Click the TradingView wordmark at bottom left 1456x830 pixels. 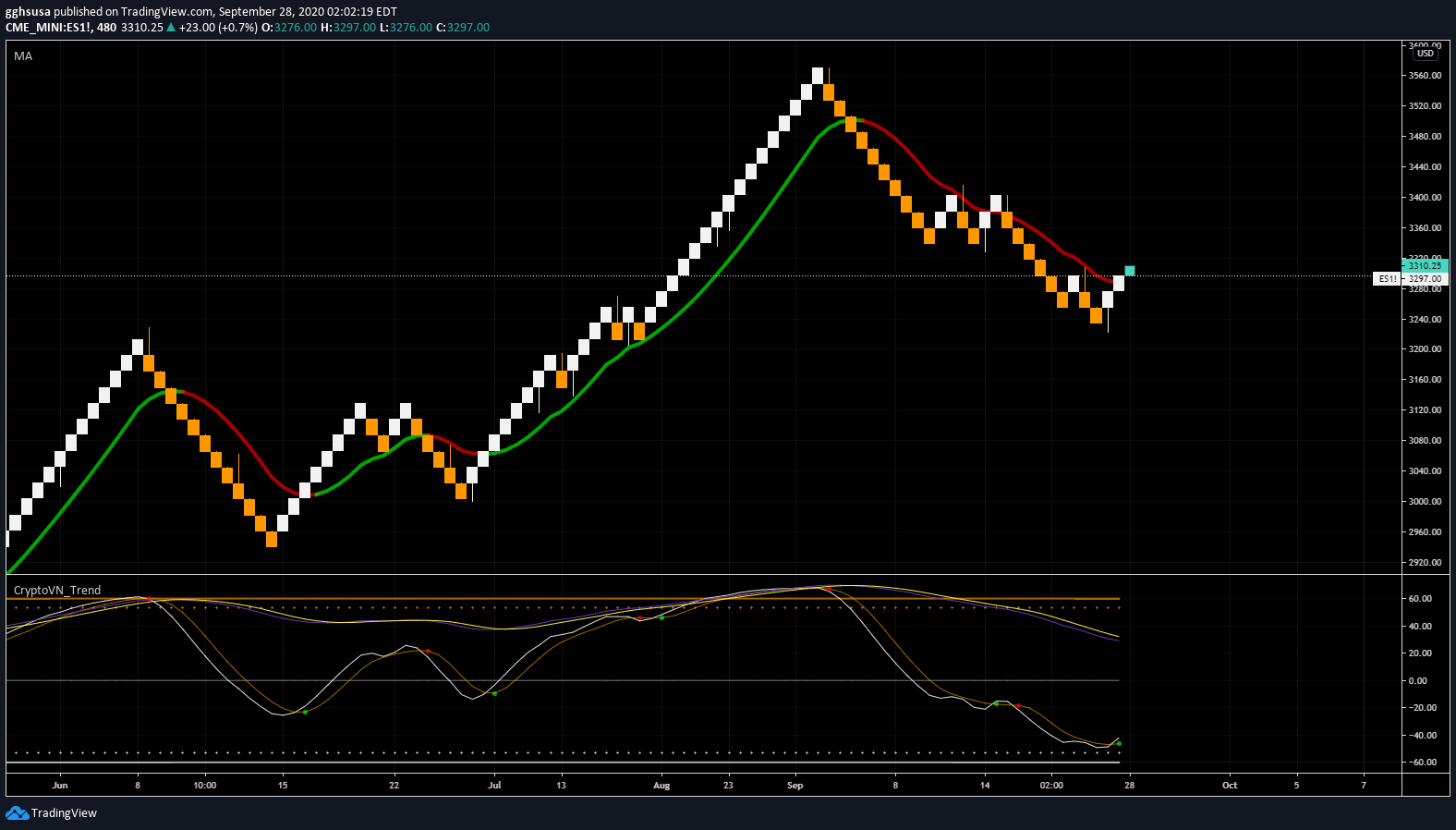(x=64, y=813)
